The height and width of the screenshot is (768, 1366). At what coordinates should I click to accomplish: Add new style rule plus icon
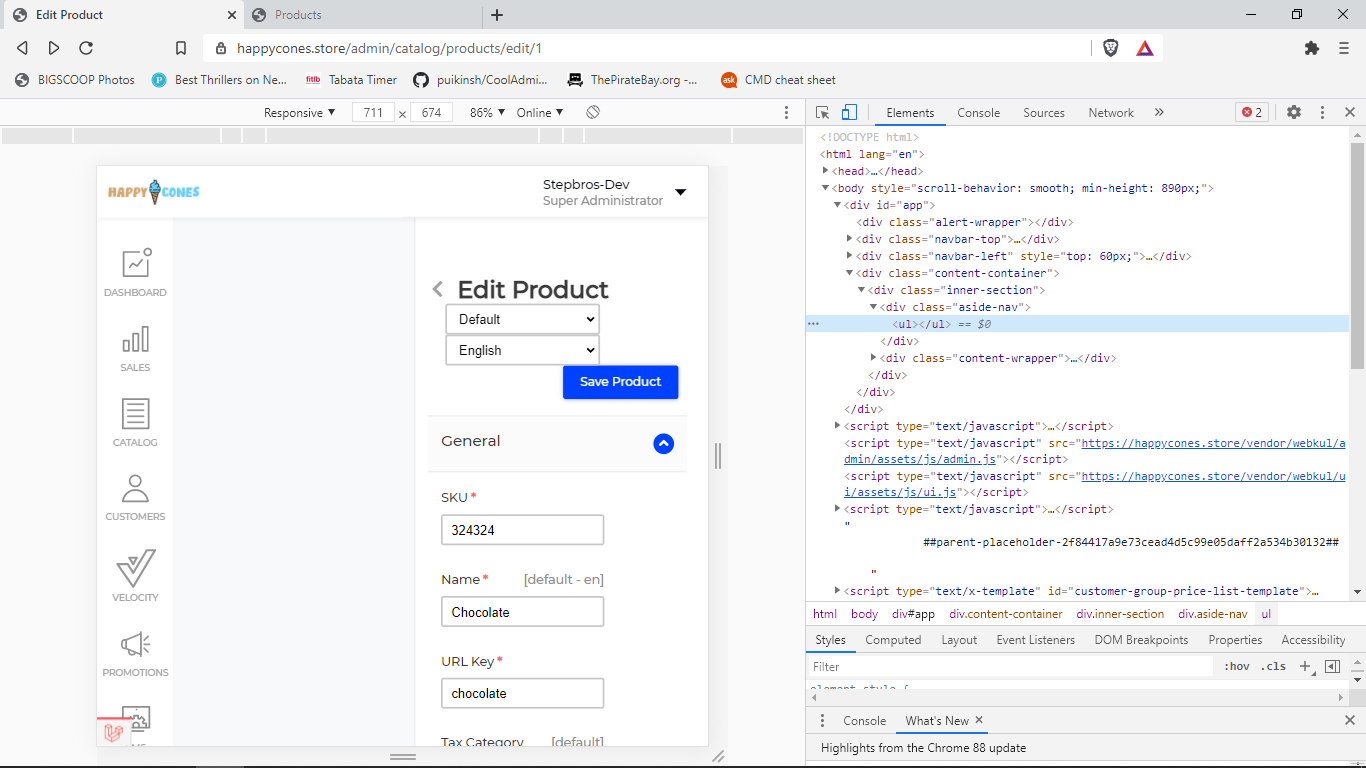(x=1304, y=666)
